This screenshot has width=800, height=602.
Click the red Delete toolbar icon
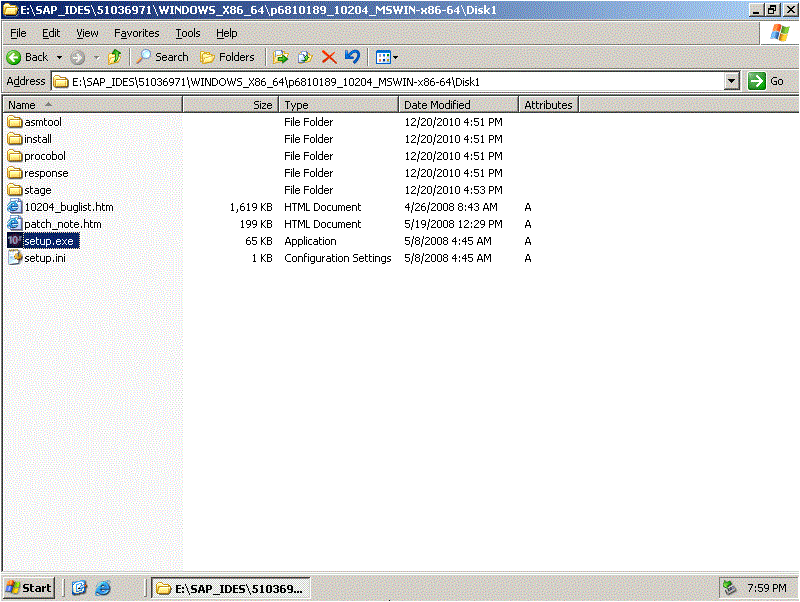[x=329, y=57]
